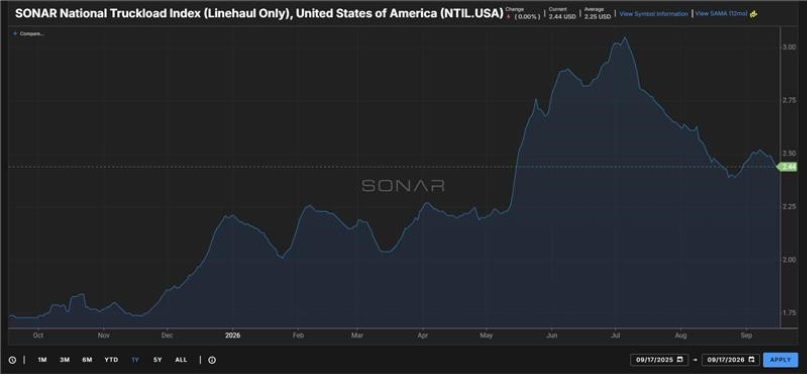This screenshot has width=807, height=375.
Task: Click the yellow icon beside View SAMA link
Action: 753,14
